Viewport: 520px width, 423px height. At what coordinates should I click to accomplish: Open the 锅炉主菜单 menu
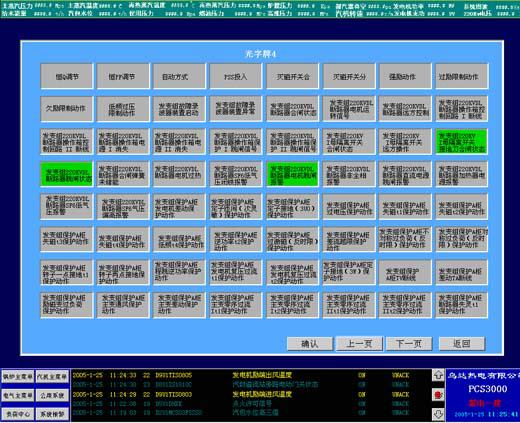(x=18, y=377)
